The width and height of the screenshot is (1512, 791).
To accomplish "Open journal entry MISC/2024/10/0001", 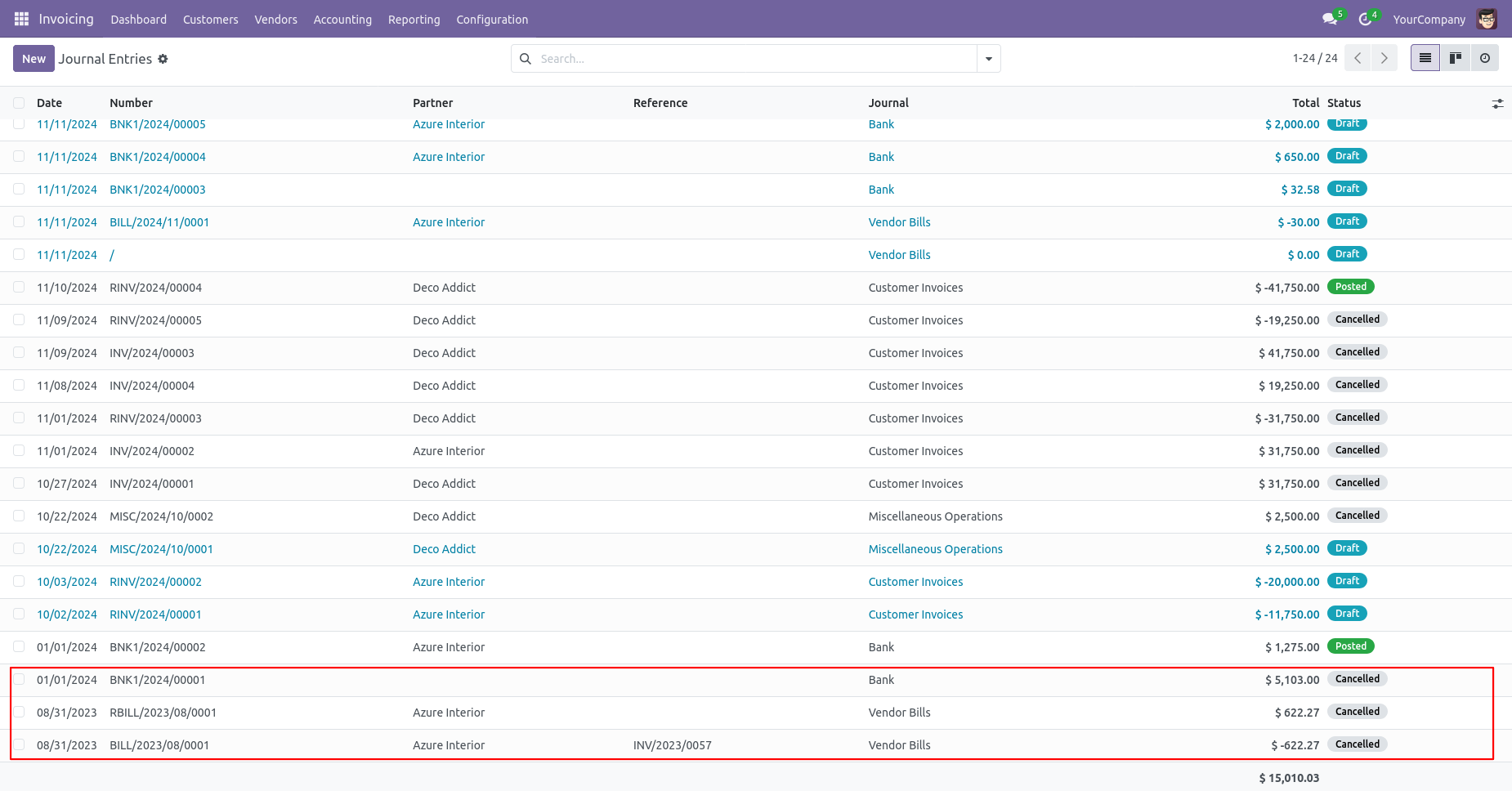I will 161,549.
